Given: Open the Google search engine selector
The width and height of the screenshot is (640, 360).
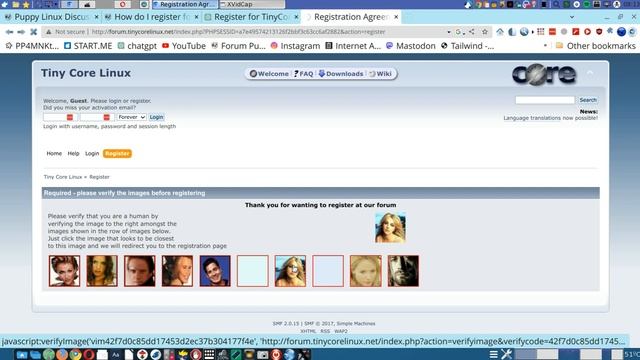Looking at the screenshot, I should [x=460, y=32].
